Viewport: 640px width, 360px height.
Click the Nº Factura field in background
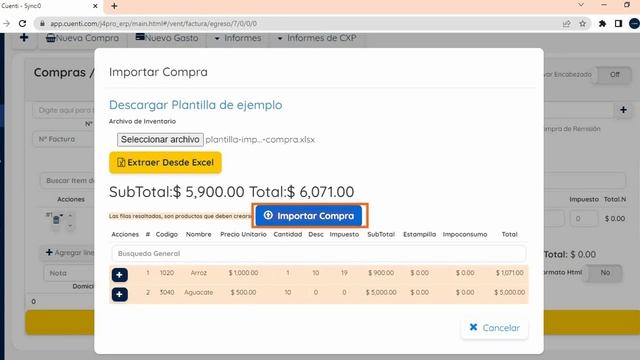[64, 139]
